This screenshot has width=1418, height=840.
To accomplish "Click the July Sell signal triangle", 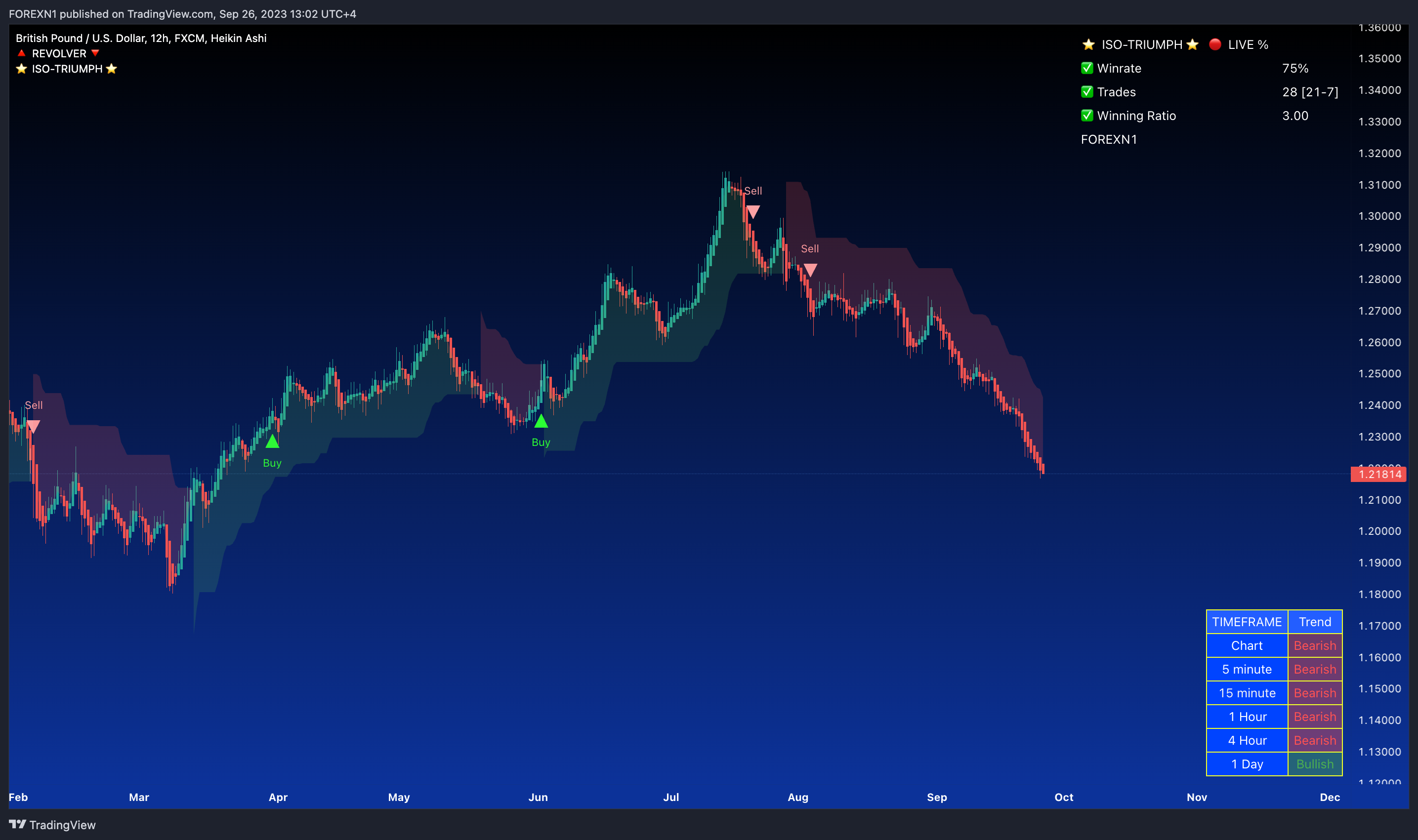I will (x=752, y=212).
